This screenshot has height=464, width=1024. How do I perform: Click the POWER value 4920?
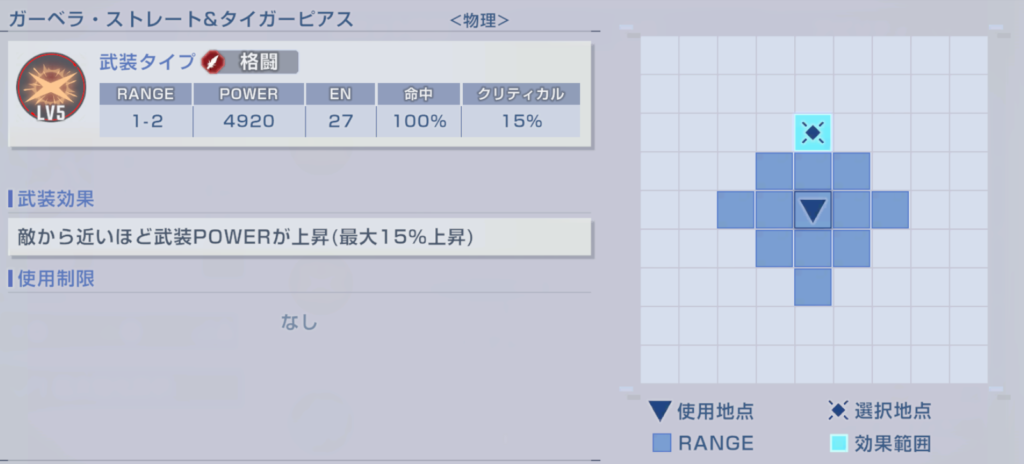pyautogui.click(x=248, y=122)
